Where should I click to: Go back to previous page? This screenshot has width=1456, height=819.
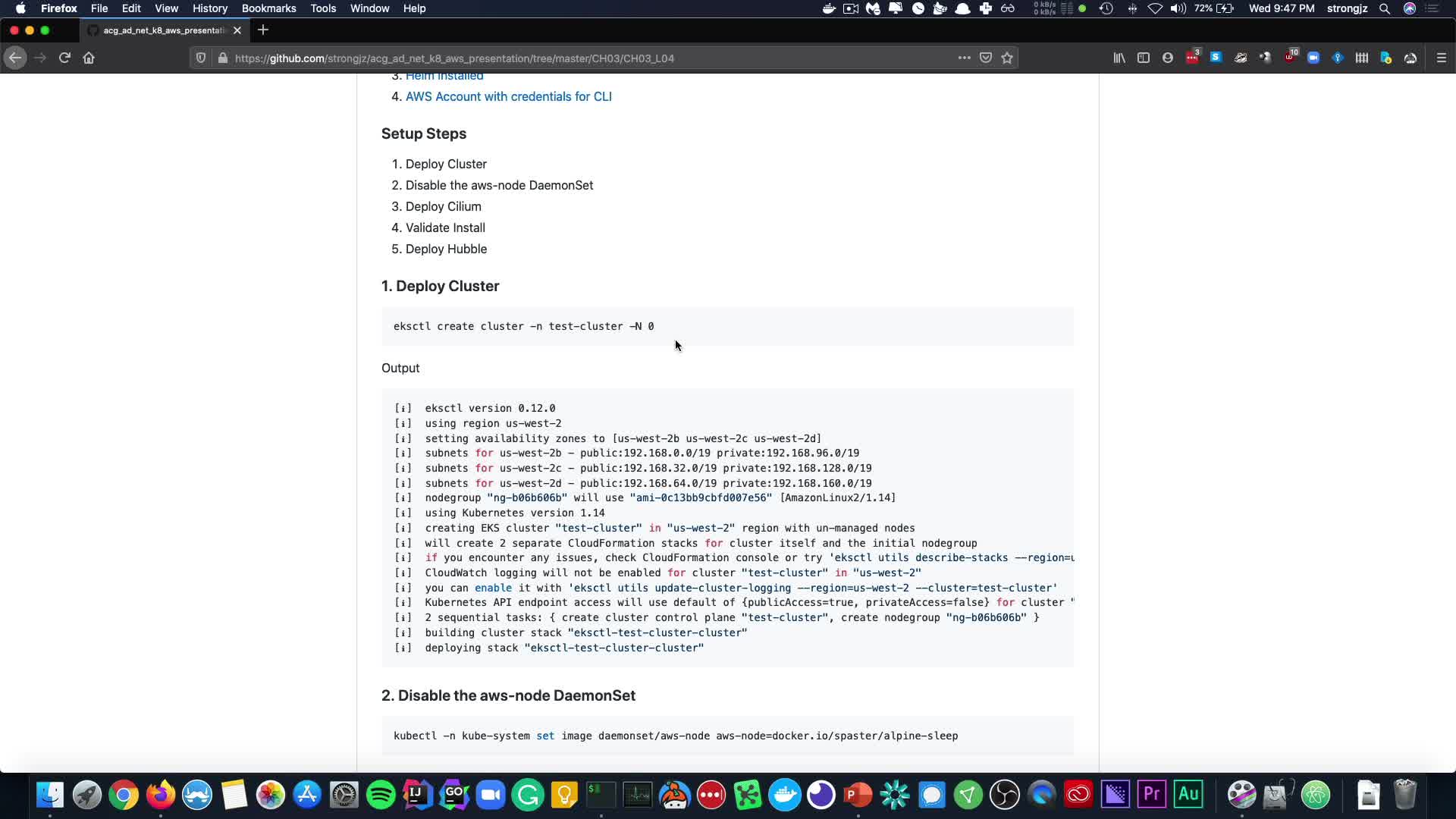click(x=15, y=58)
